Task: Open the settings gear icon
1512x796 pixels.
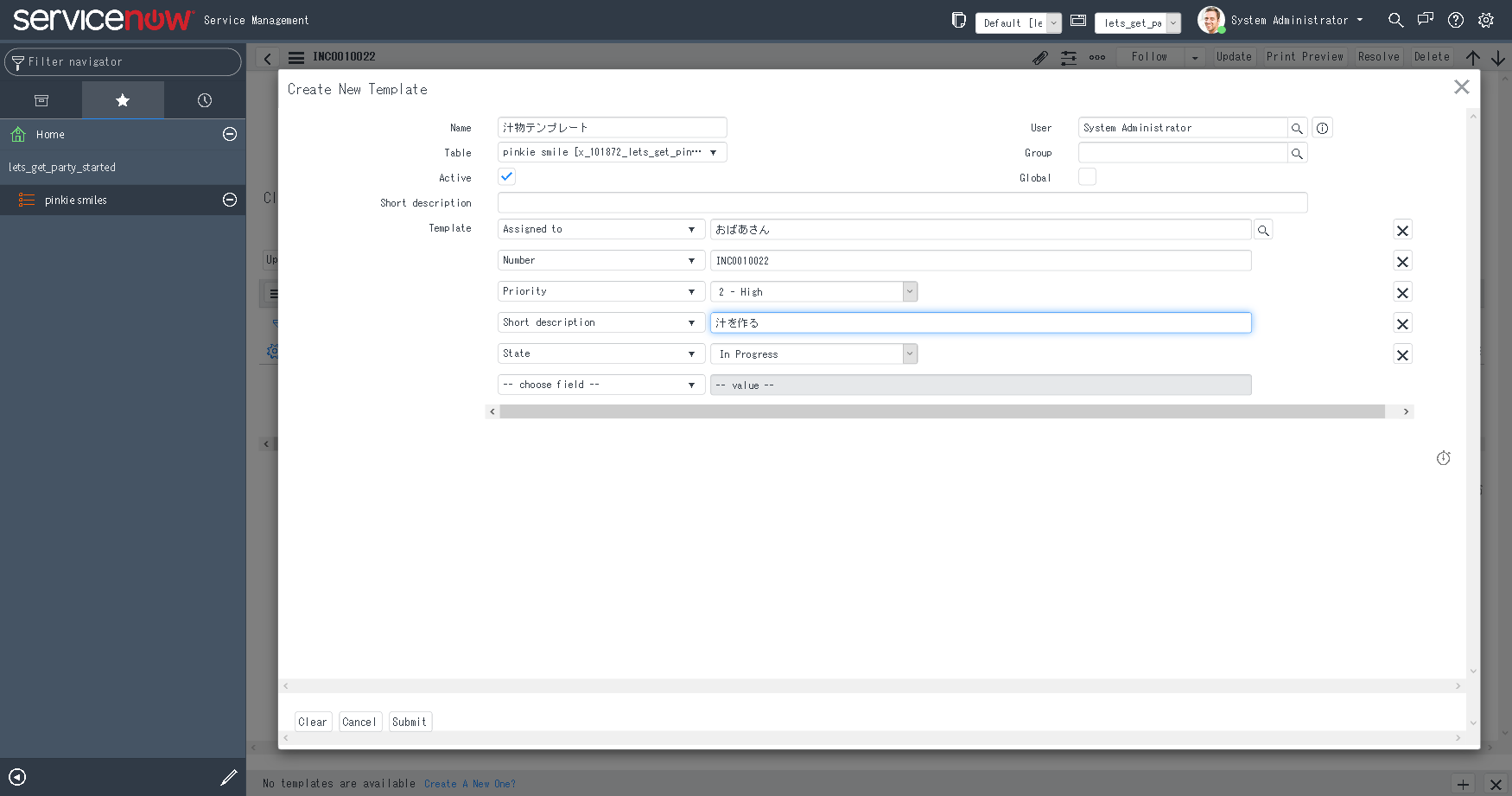Action: tap(1486, 19)
